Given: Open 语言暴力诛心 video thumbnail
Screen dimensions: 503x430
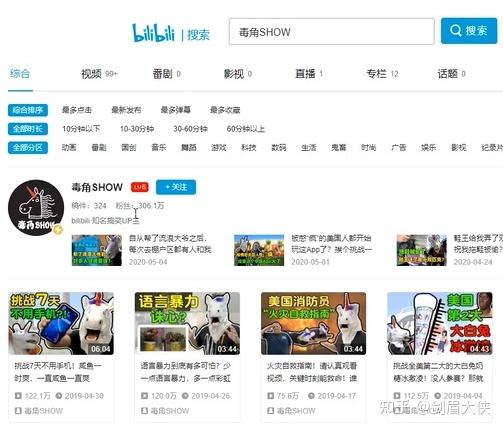Looking at the screenshot, I should click(187, 323).
